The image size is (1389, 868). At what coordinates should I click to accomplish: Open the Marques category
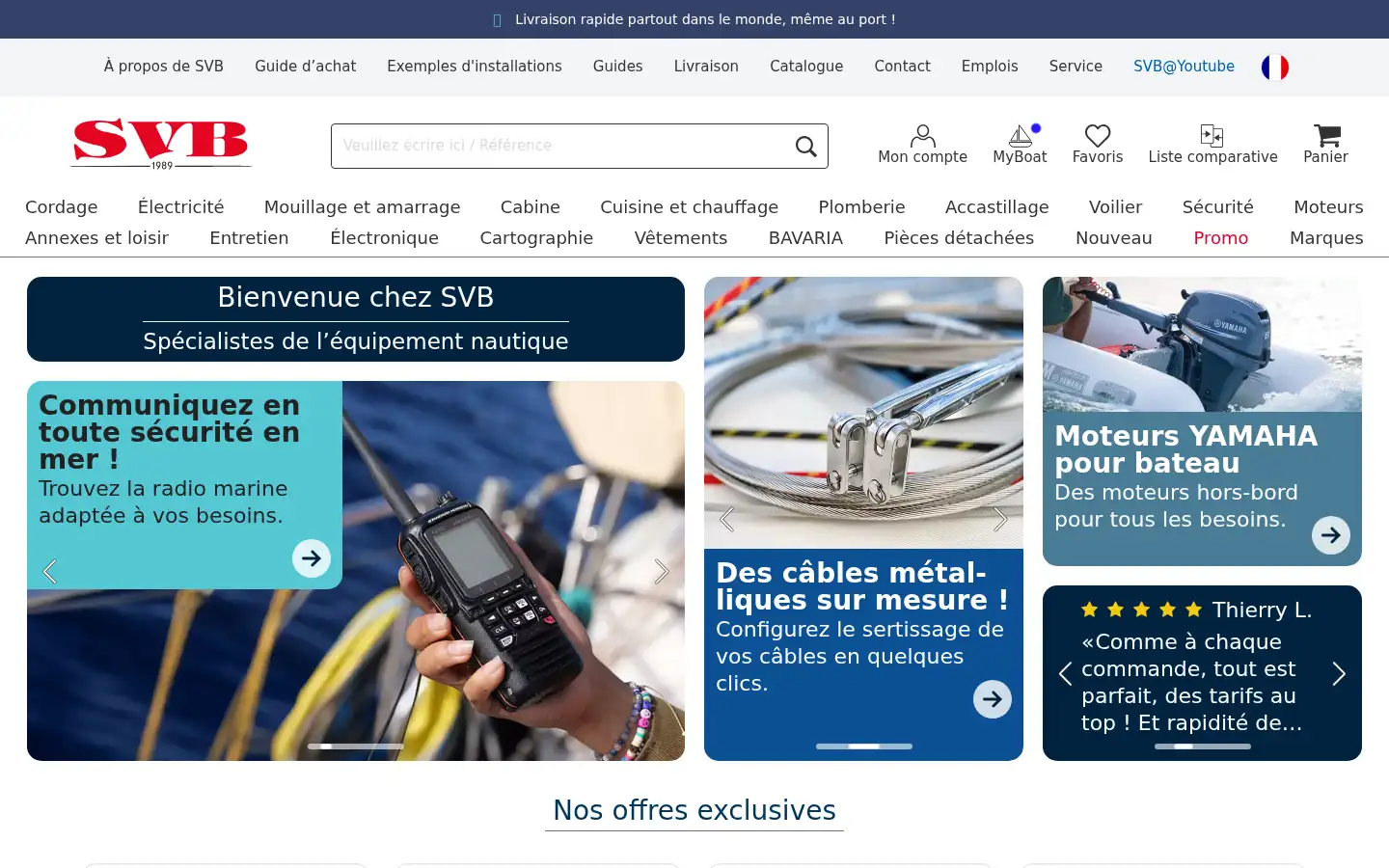point(1326,238)
